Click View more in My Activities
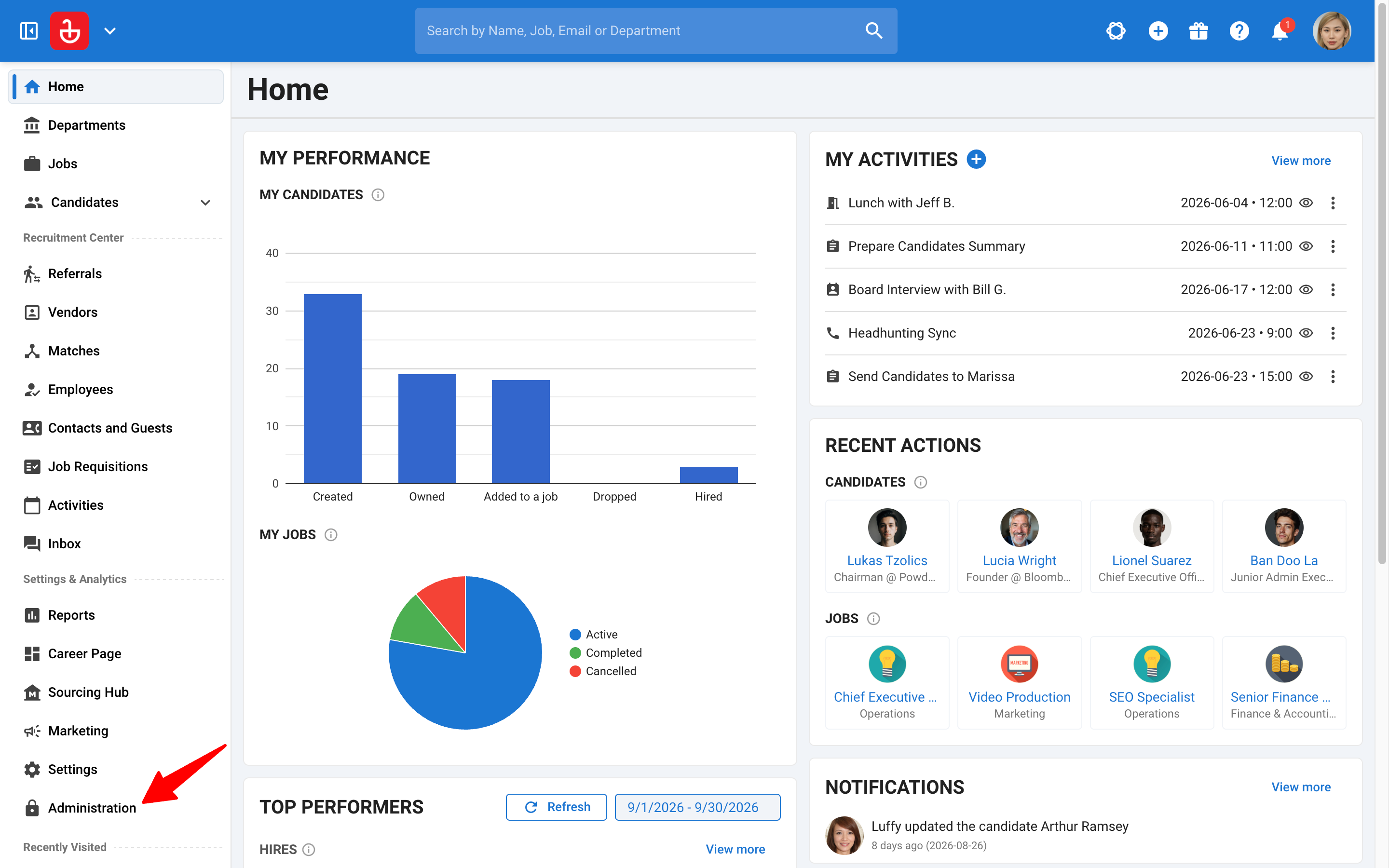Screen dimensions: 1389x868 coord(1301,161)
